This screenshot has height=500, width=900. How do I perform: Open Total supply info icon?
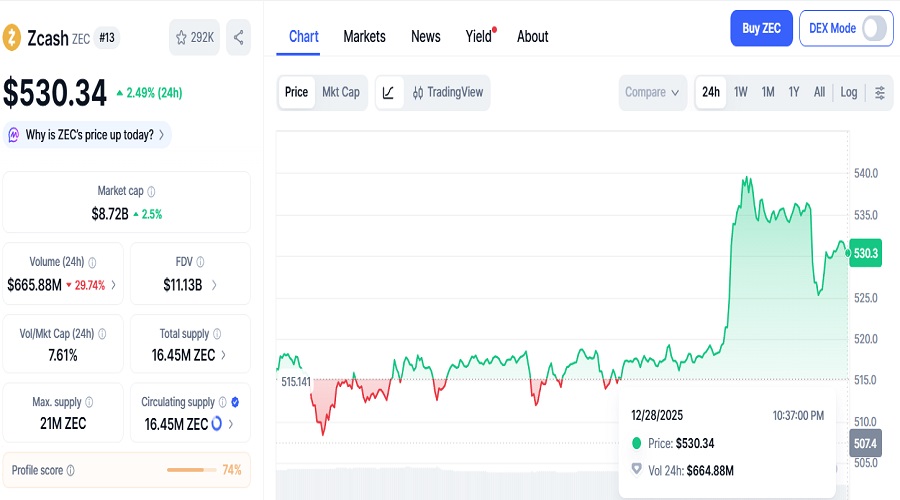coord(217,334)
